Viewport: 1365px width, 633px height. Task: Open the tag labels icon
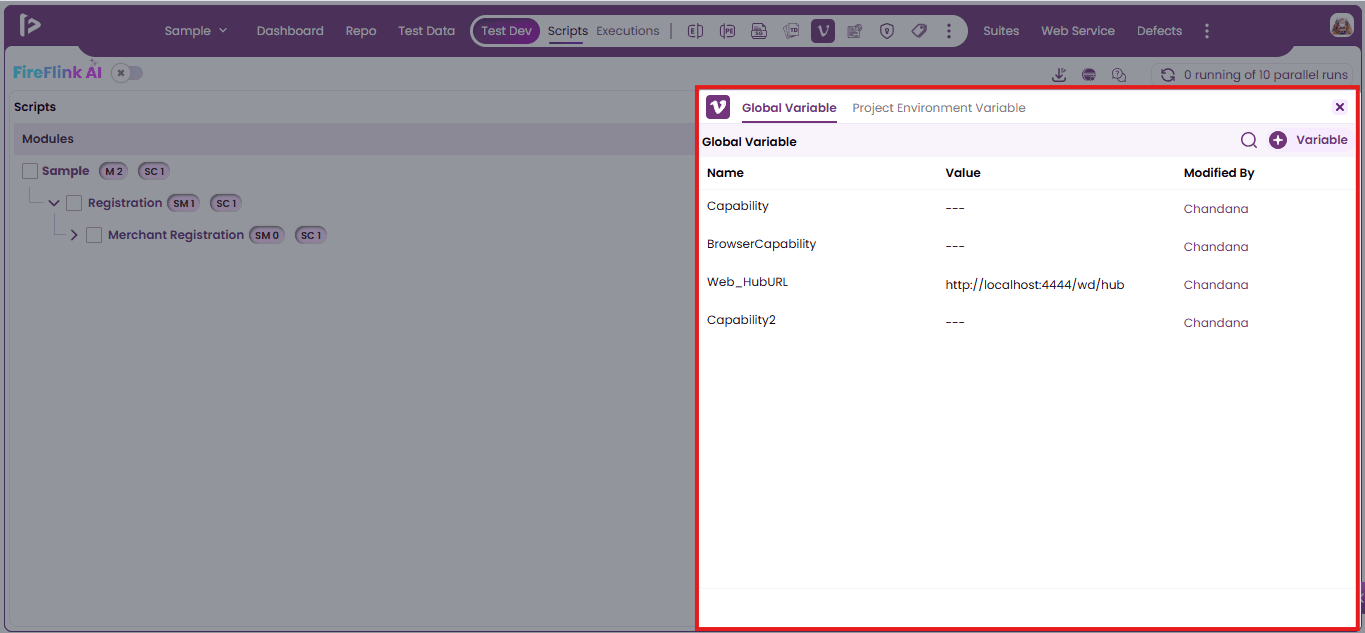(x=919, y=31)
